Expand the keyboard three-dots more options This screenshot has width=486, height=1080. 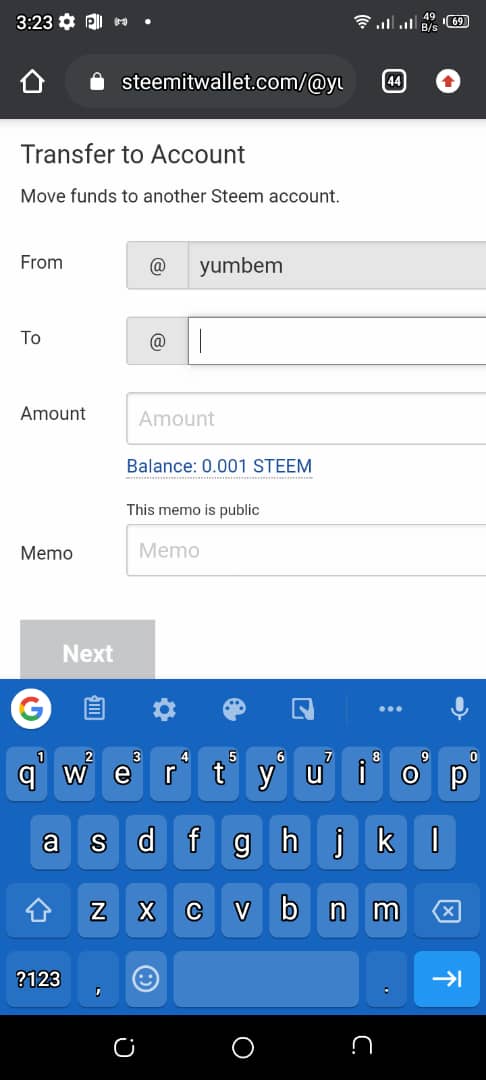(x=390, y=709)
